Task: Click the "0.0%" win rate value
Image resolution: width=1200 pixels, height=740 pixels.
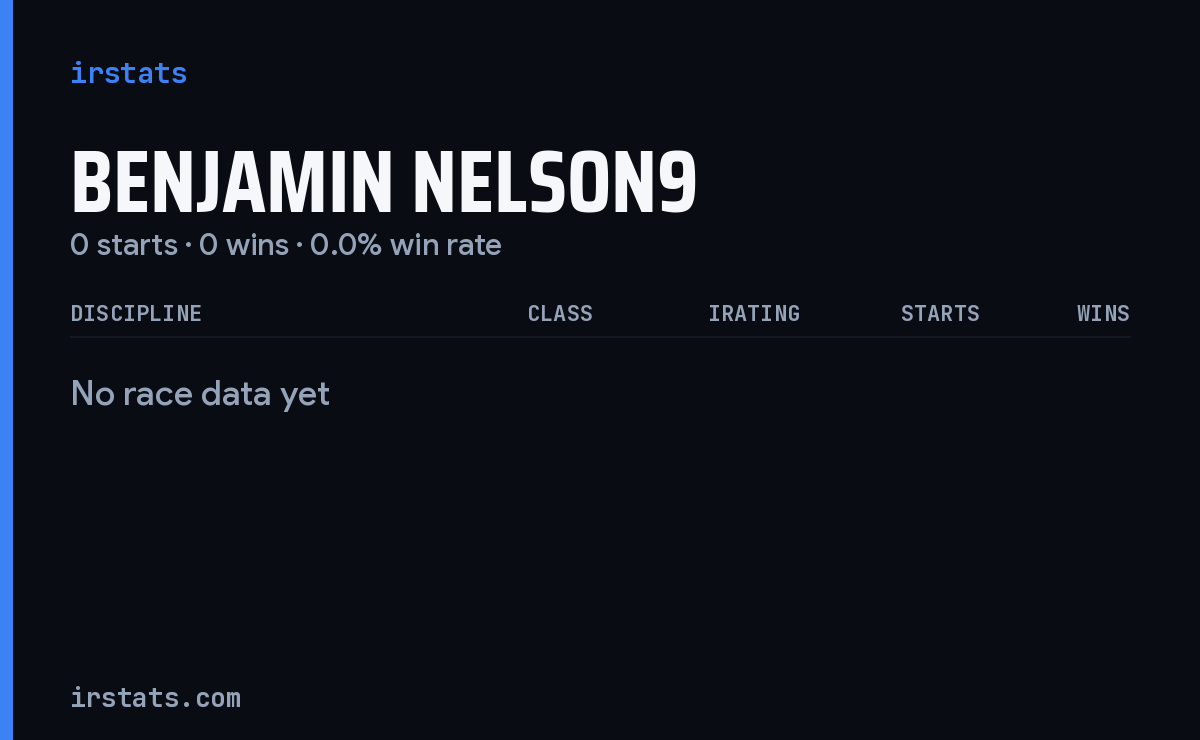Action: click(x=346, y=245)
